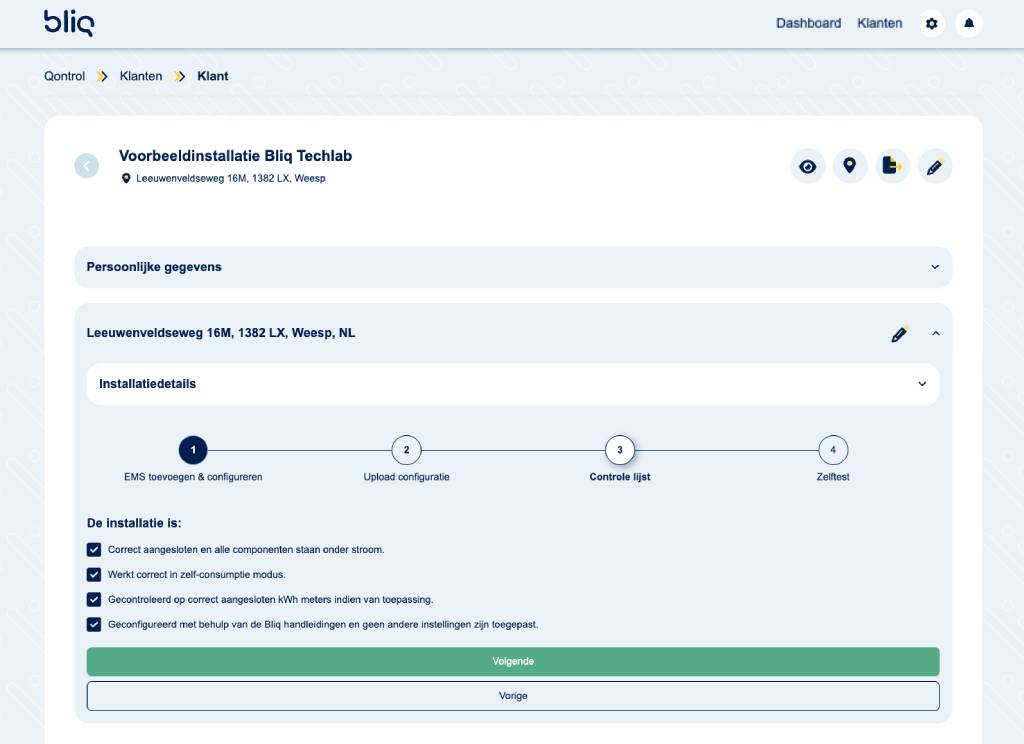Go to Dashboard in top navigation
1024x744 pixels.
pos(808,23)
